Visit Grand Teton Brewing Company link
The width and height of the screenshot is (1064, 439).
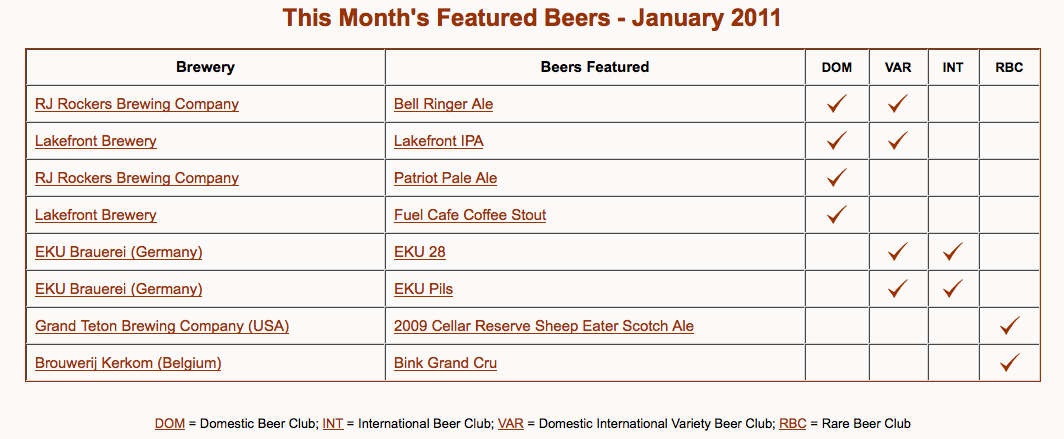tap(162, 326)
